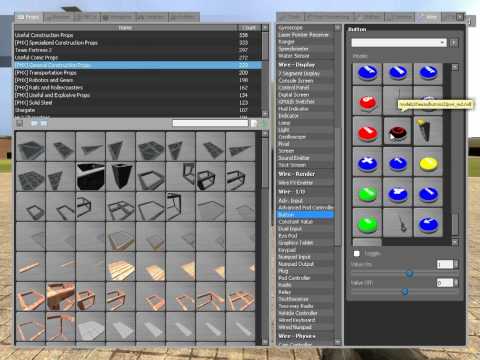Select "[PHX] Robotics and Gears" row
Viewport: 480px width, 360px height.
(x=138, y=80)
